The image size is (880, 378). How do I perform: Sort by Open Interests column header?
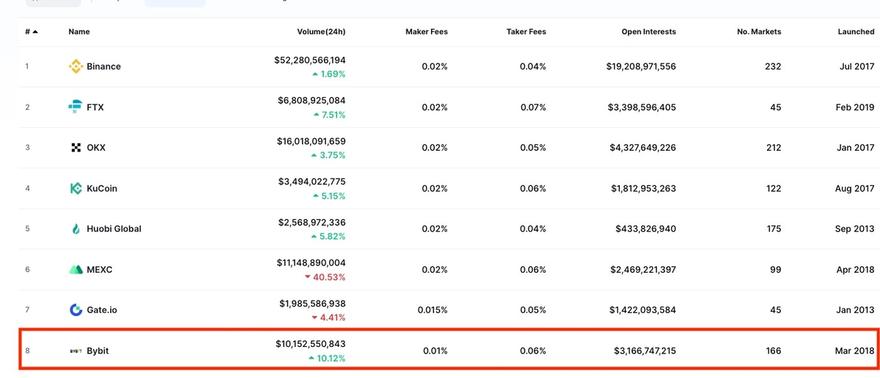click(649, 32)
